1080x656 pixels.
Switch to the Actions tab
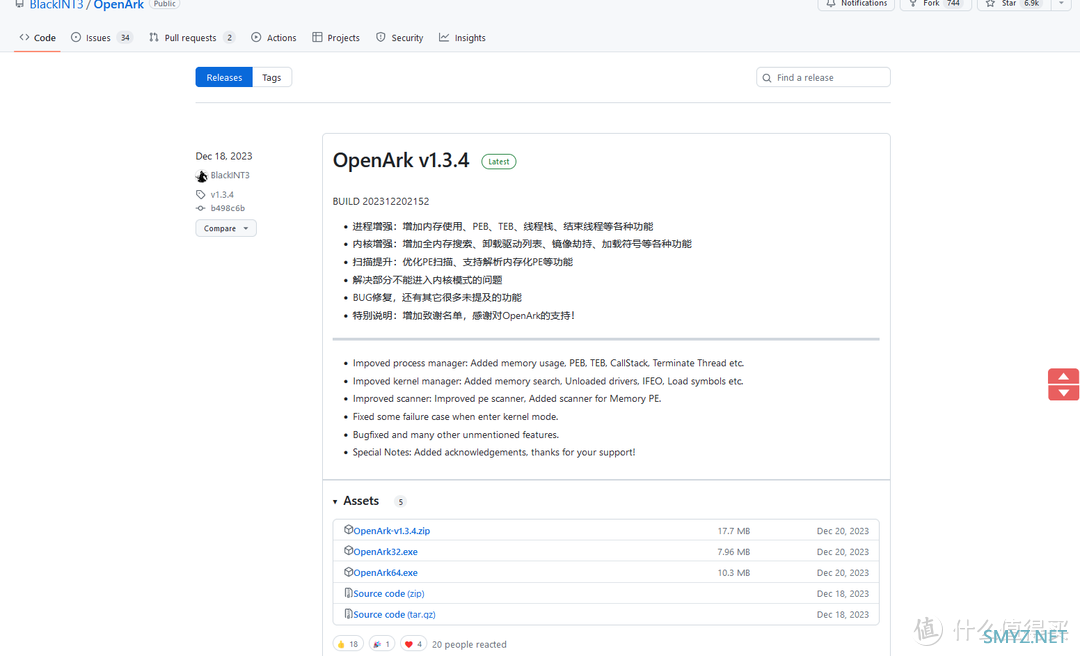coord(273,38)
